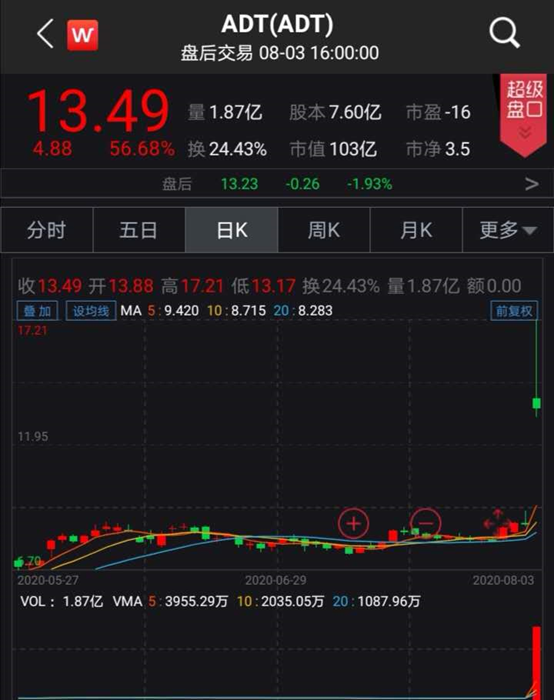Toggle 前复权 price adjustment

click(x=514, y=311)
